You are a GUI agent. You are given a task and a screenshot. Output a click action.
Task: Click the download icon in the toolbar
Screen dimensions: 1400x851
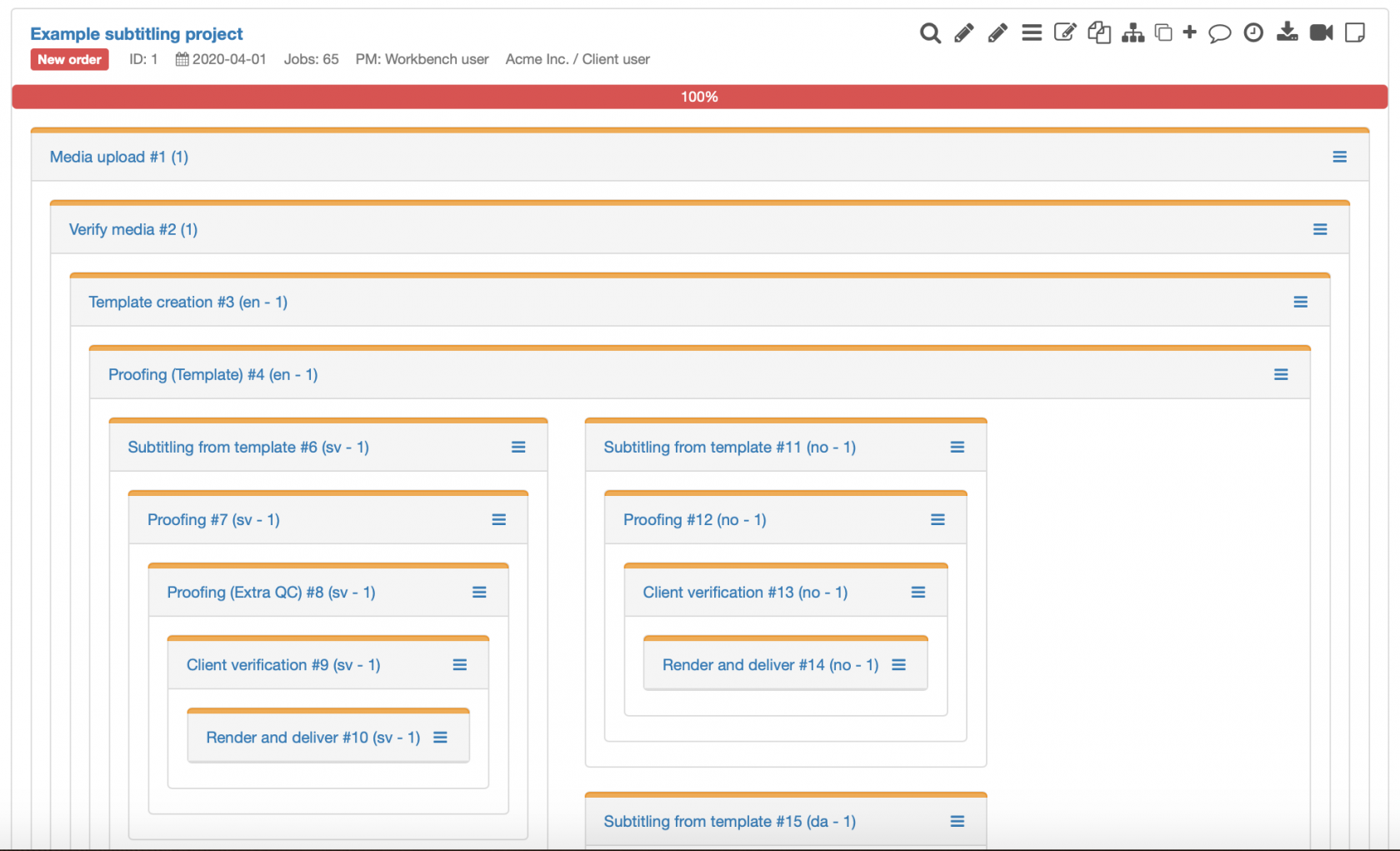(1287, 33)
